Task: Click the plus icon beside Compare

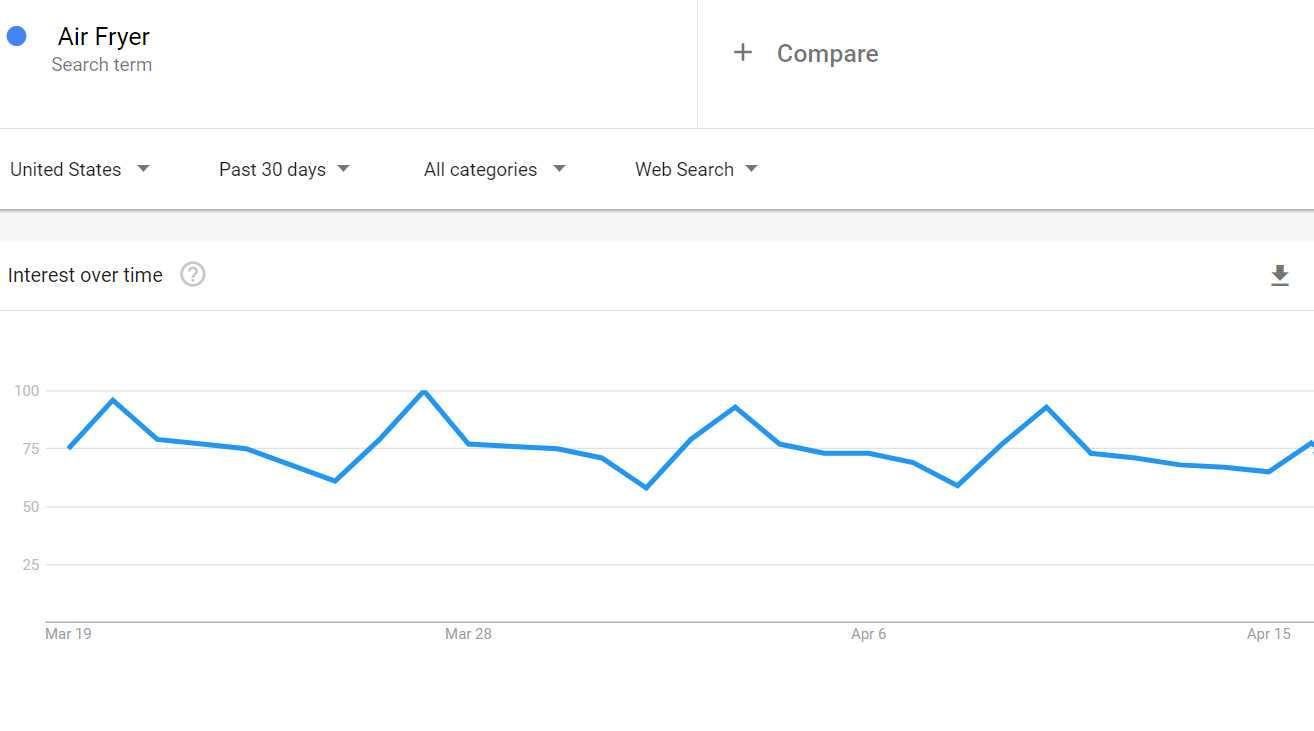Action: tap(742, 53)
